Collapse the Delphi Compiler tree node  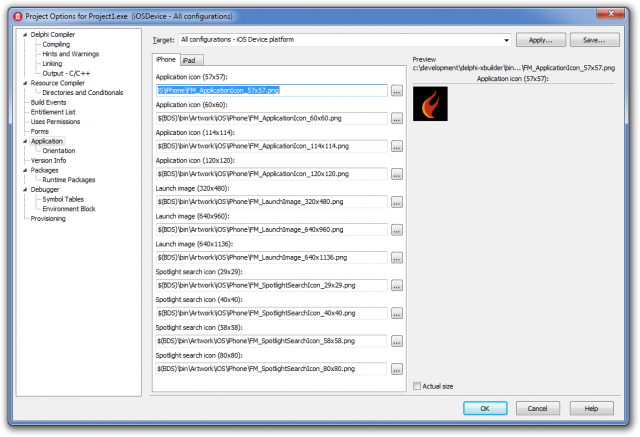click(25, 35)
